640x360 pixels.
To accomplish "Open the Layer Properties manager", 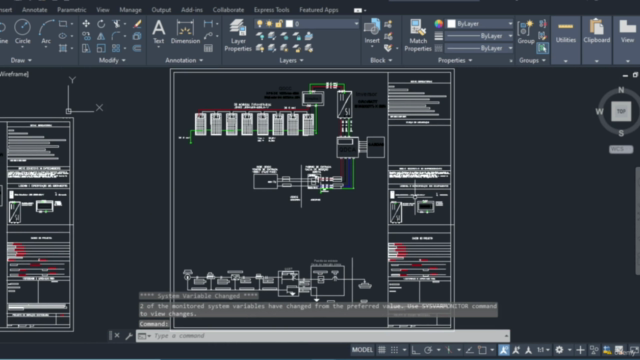I will [x=238, y=35].
